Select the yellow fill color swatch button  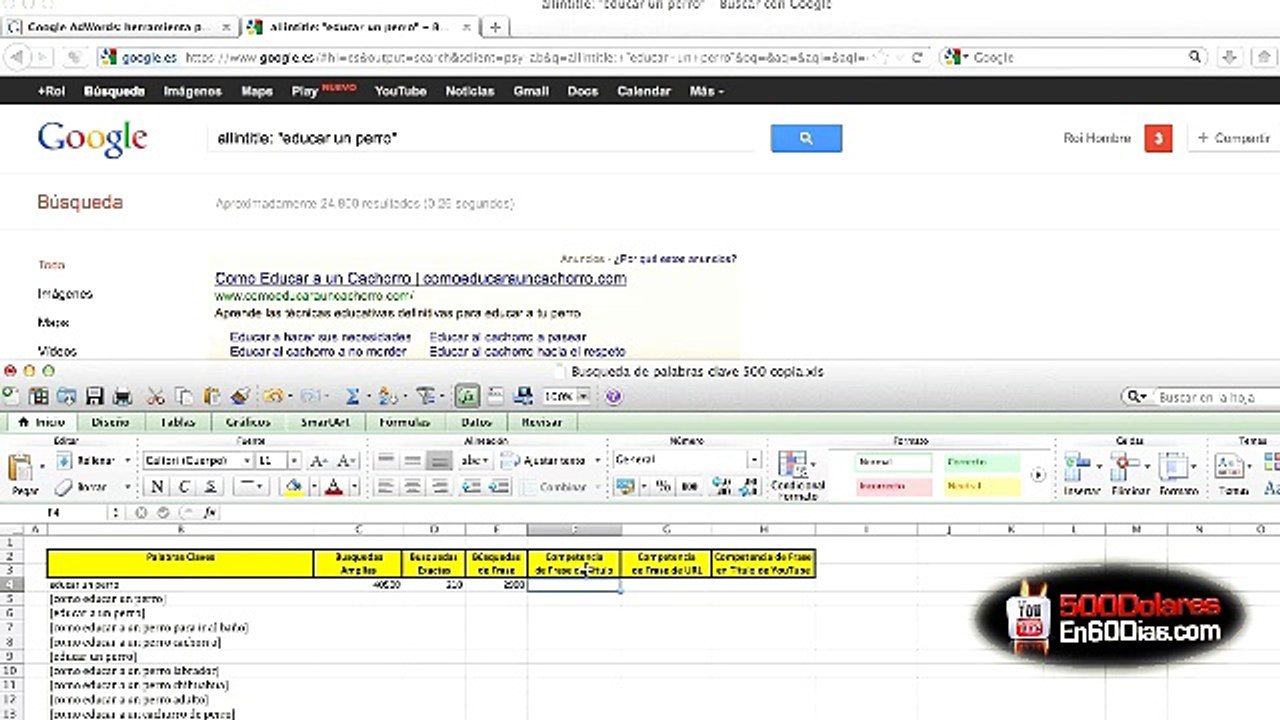point(293,486)
